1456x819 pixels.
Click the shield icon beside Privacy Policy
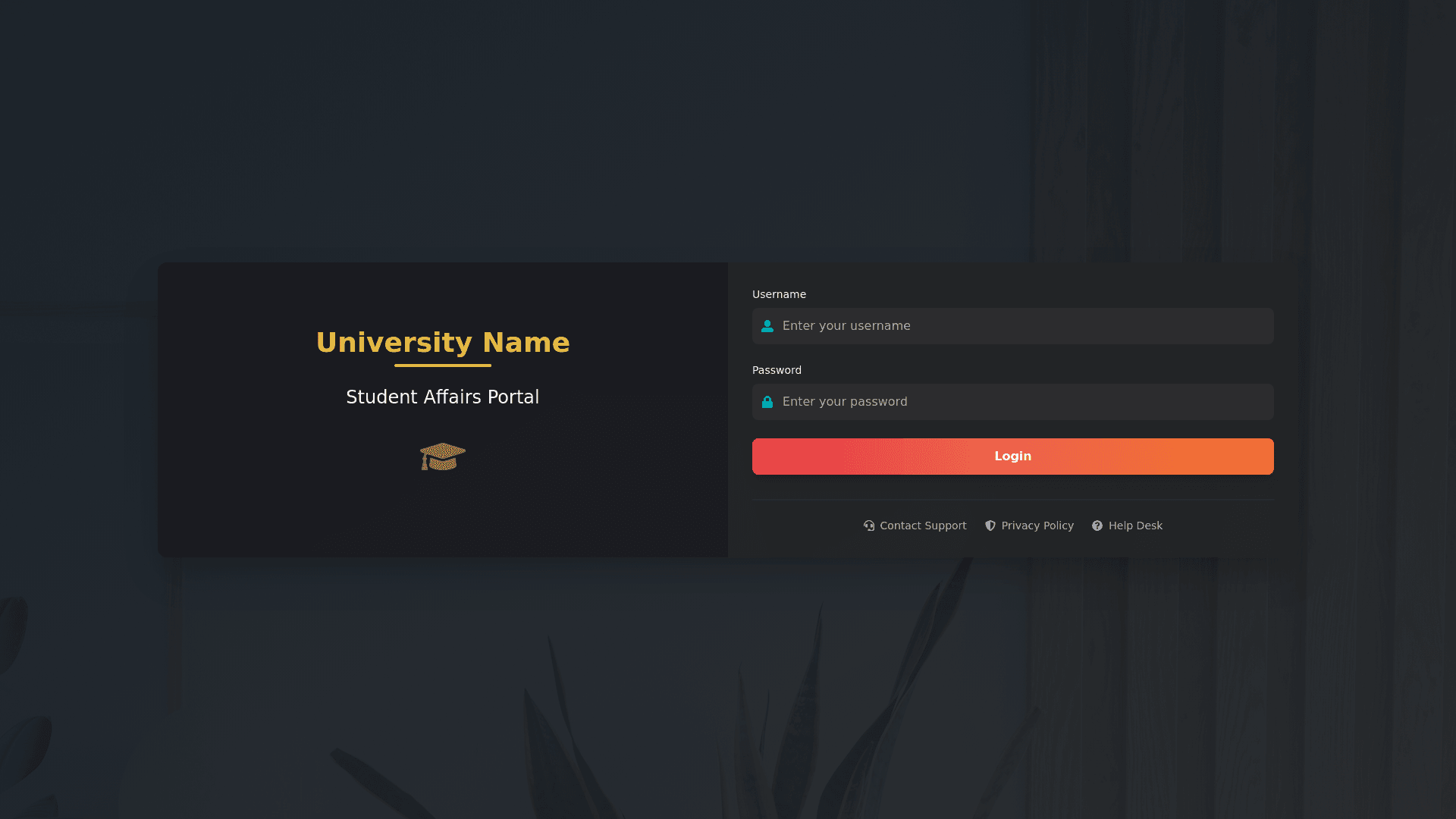coord(990,526)
